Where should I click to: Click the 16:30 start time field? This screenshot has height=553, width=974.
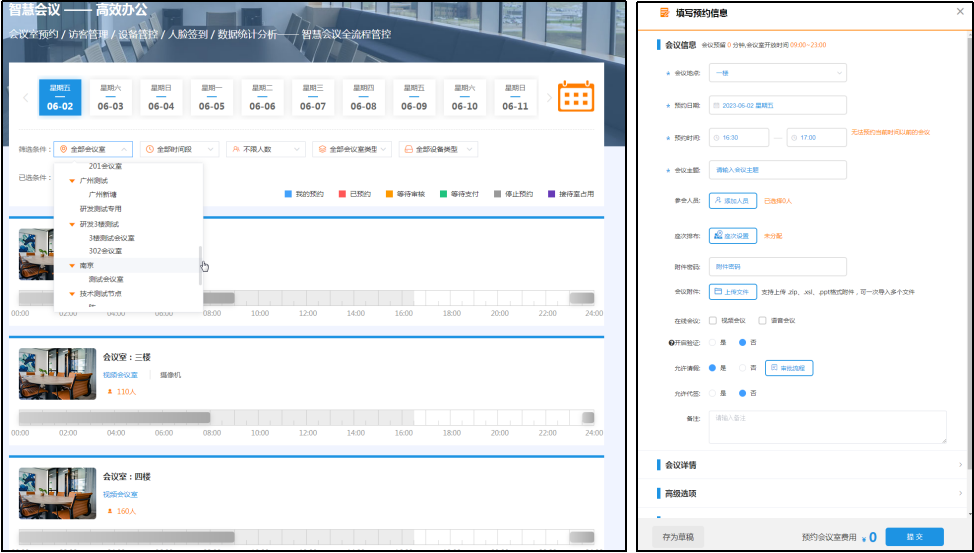(739, 137)
